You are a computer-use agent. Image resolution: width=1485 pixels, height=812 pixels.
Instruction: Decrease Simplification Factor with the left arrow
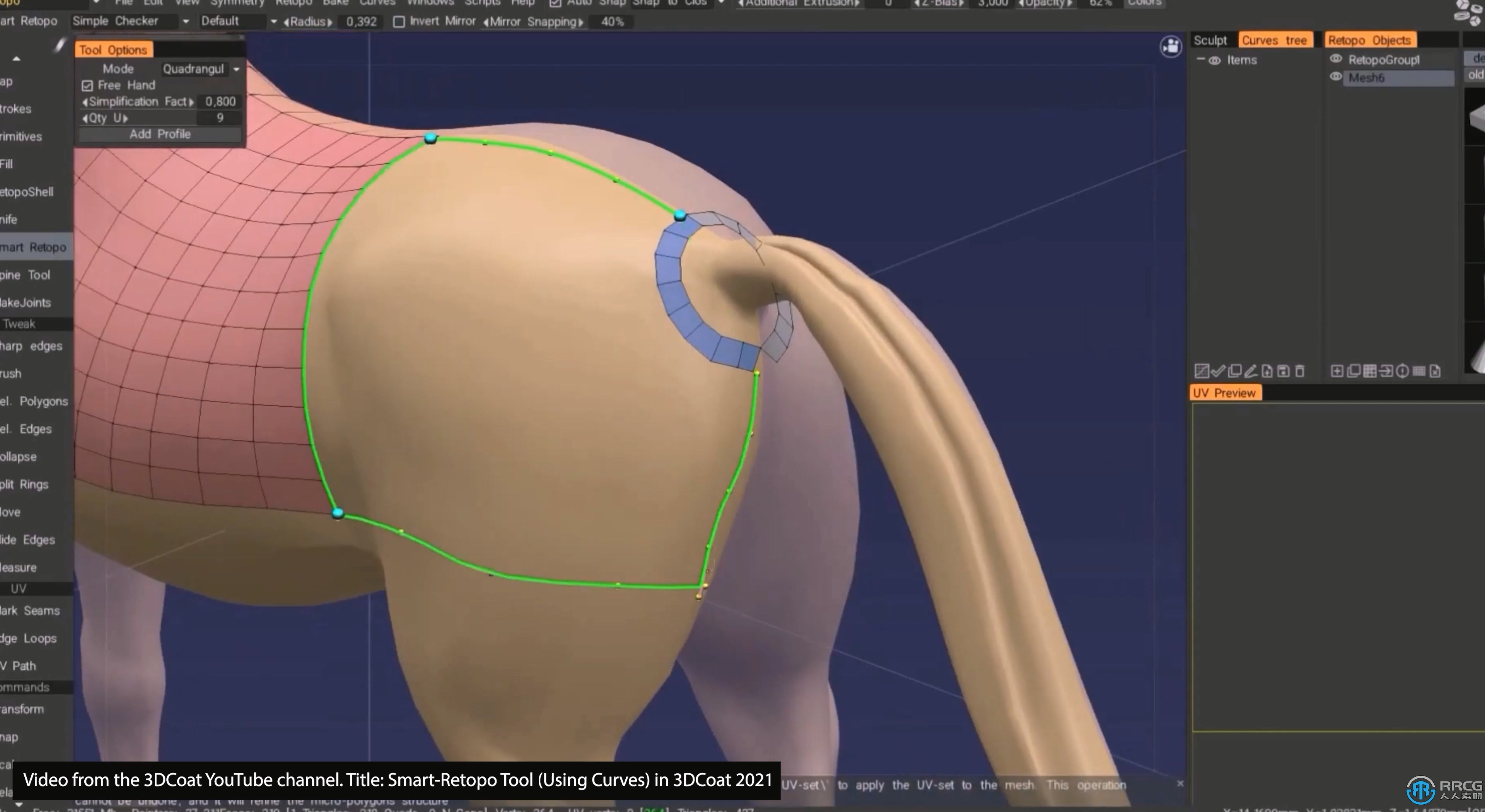click(85, 102)
